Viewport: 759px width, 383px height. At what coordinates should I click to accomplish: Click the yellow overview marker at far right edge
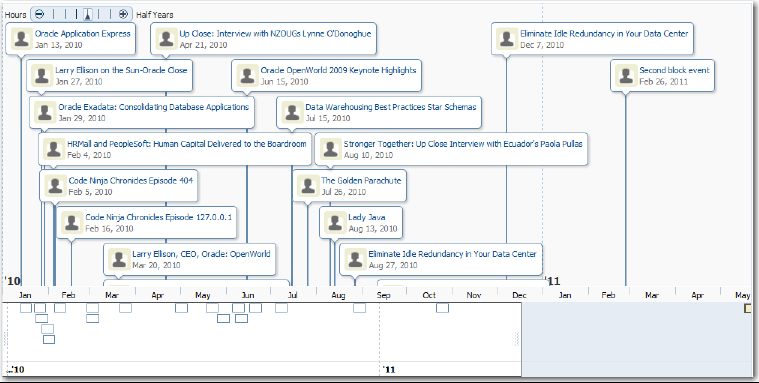tap(748, 308)
